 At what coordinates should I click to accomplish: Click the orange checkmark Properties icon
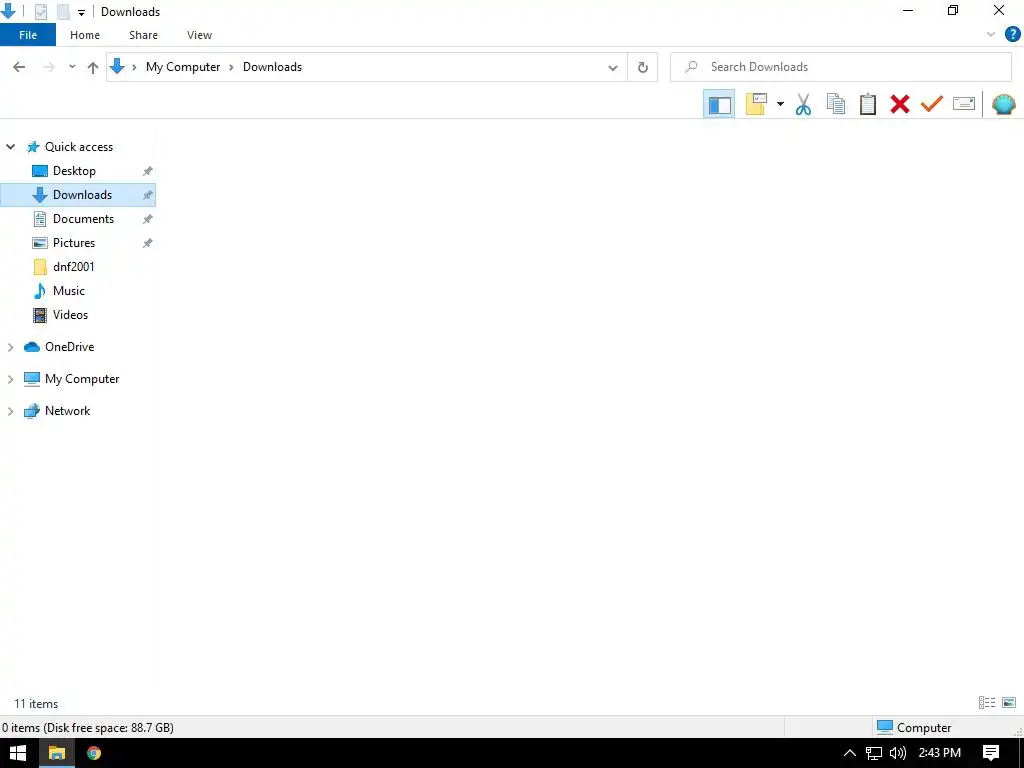tap(931, 104)
